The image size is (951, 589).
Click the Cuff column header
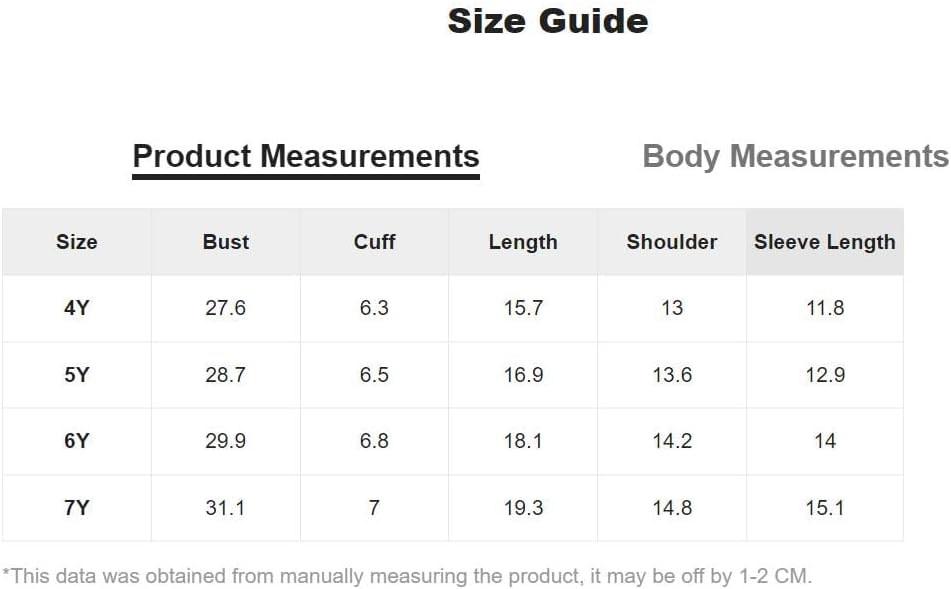[x=374, y=242]
